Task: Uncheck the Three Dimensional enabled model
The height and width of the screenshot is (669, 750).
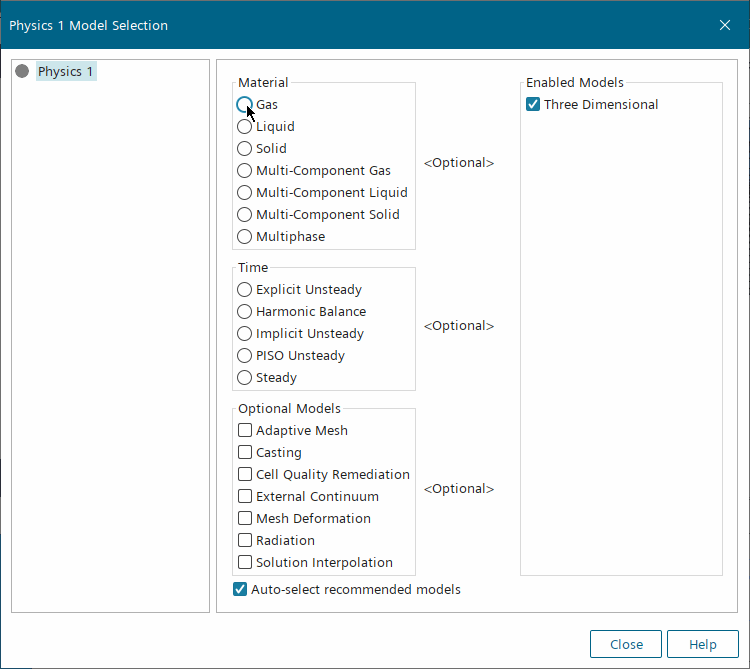Action: coord(533,105)
